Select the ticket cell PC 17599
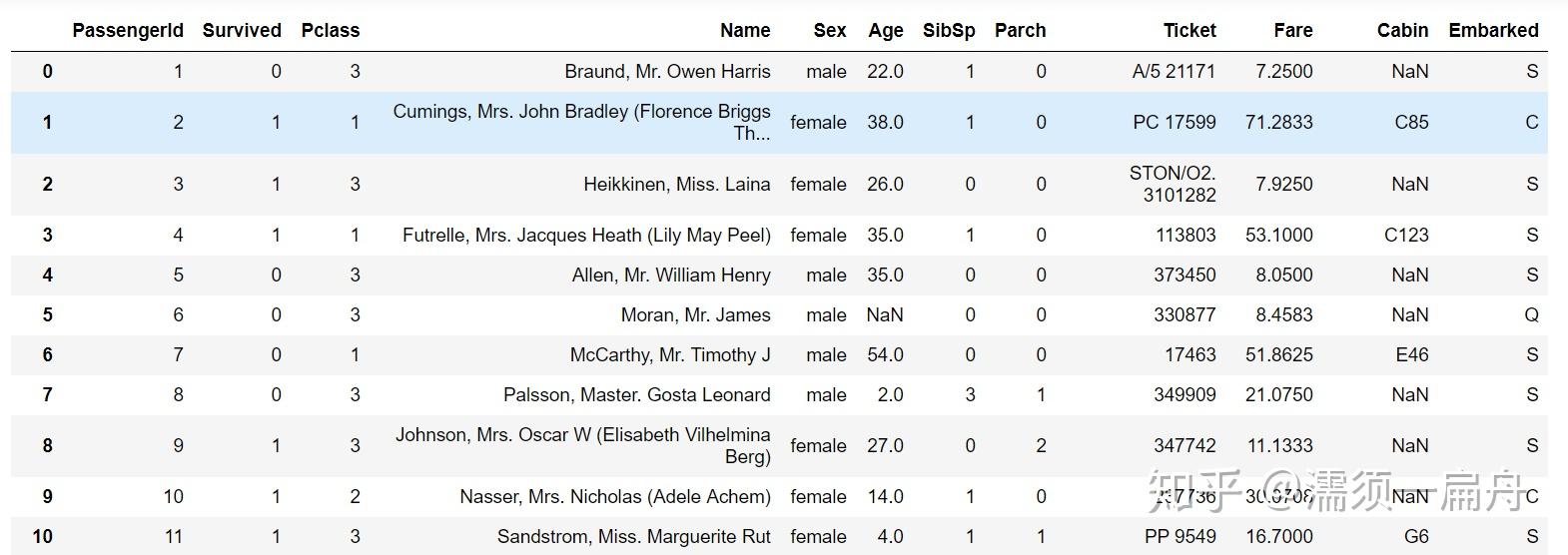This screenshot has width=1568, height=555. [x=1175, y=123]
